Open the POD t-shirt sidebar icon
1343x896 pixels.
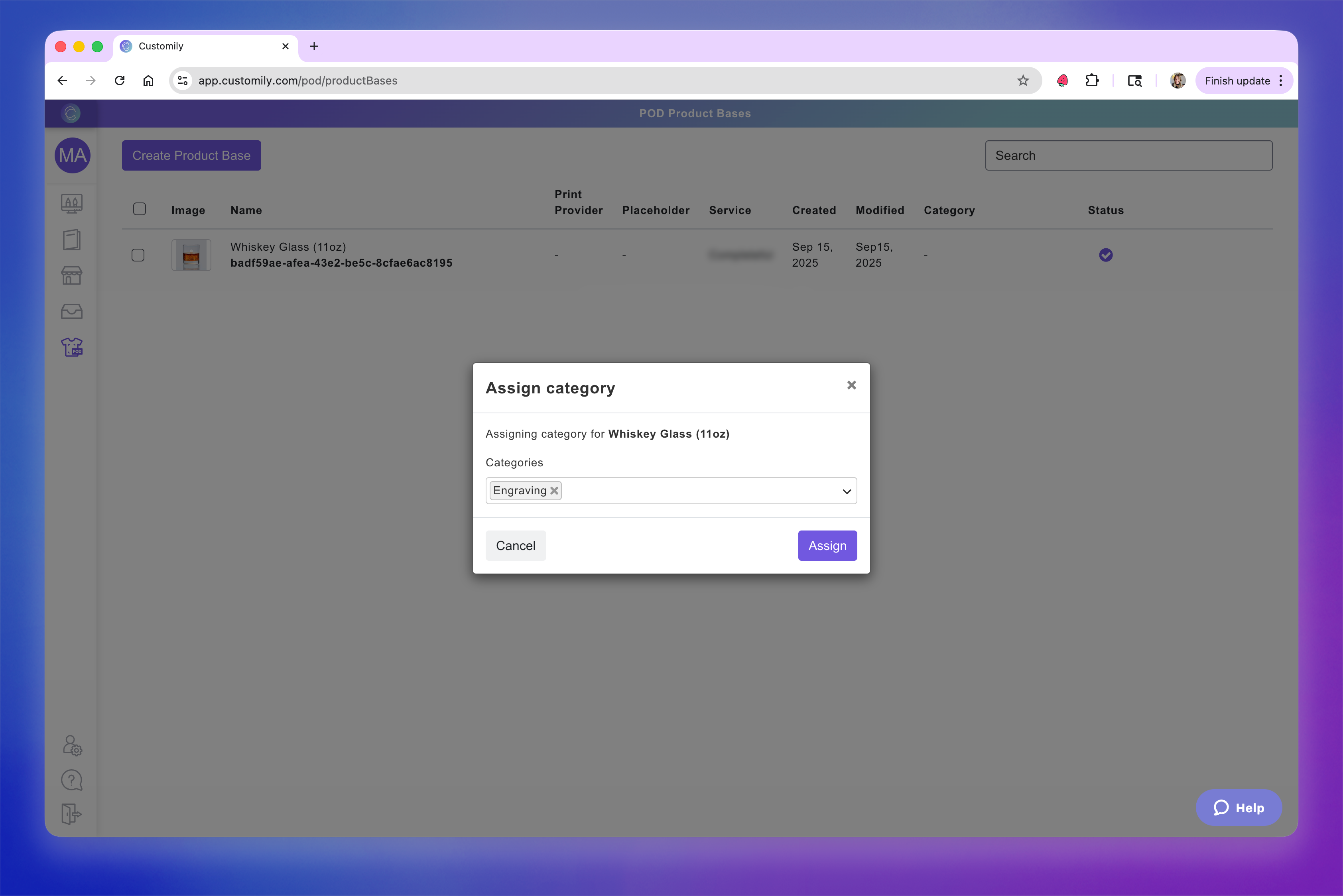pos(71,347)
